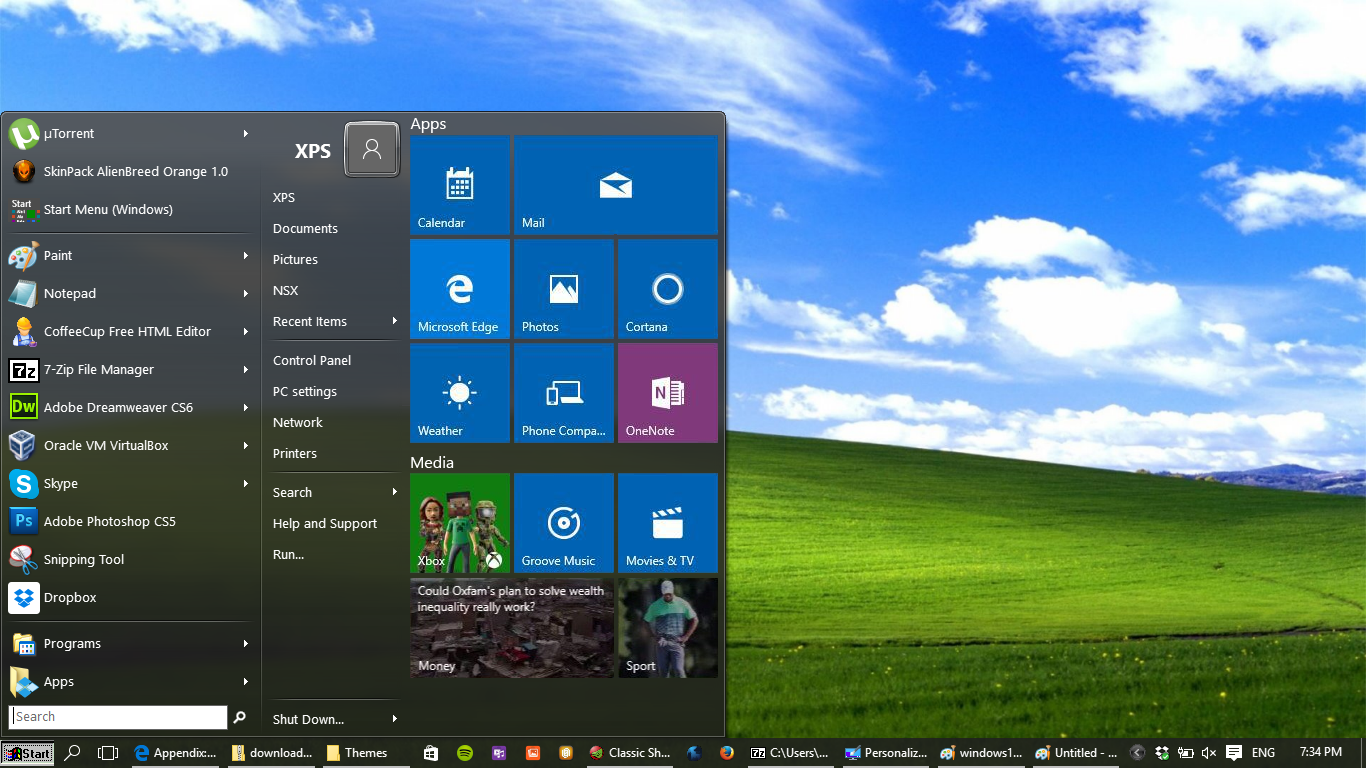Image resolution: width=1366 pixels, height=769 pixels.
Task: Open Control Panel from the Start menu
Action: [x=310, y=360]
